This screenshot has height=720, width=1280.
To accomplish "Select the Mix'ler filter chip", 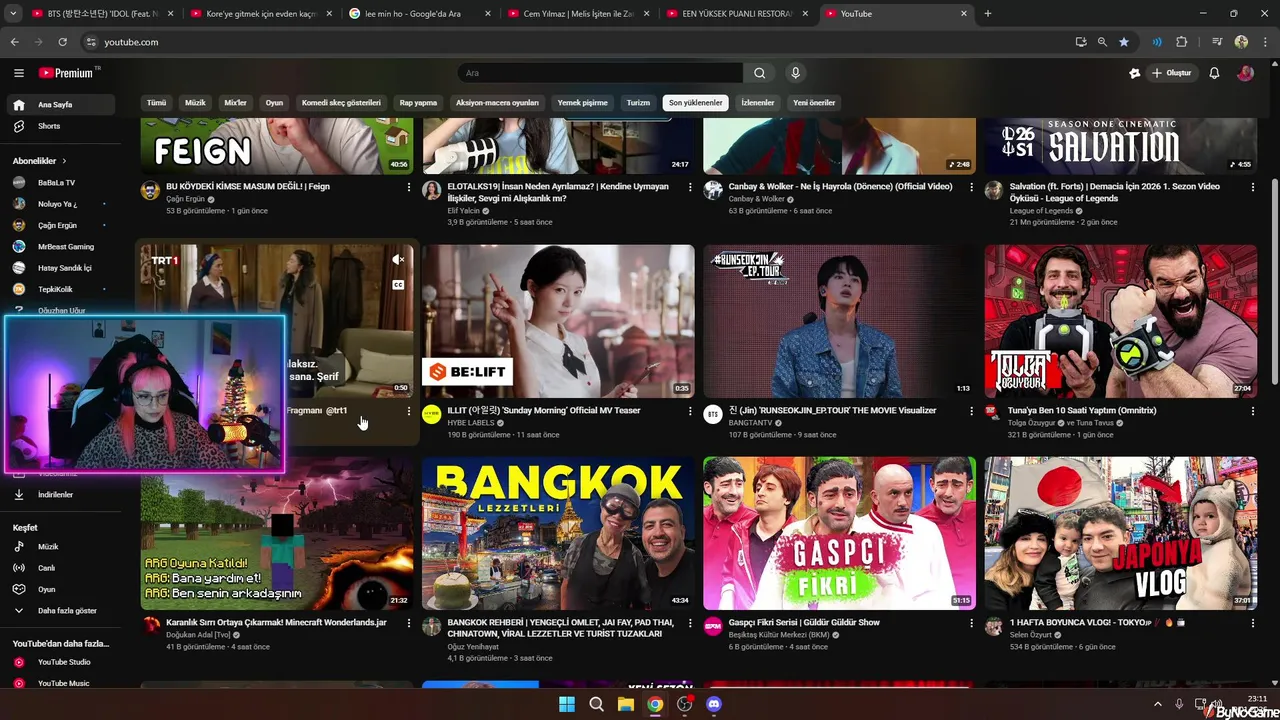I will [235, 103].
